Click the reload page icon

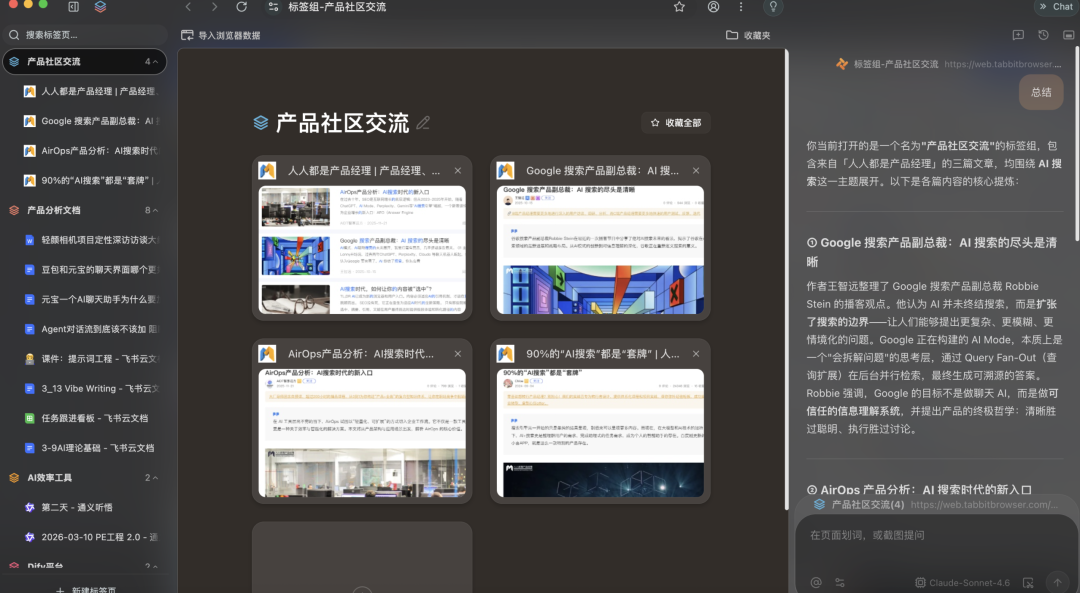click(241, 7)
